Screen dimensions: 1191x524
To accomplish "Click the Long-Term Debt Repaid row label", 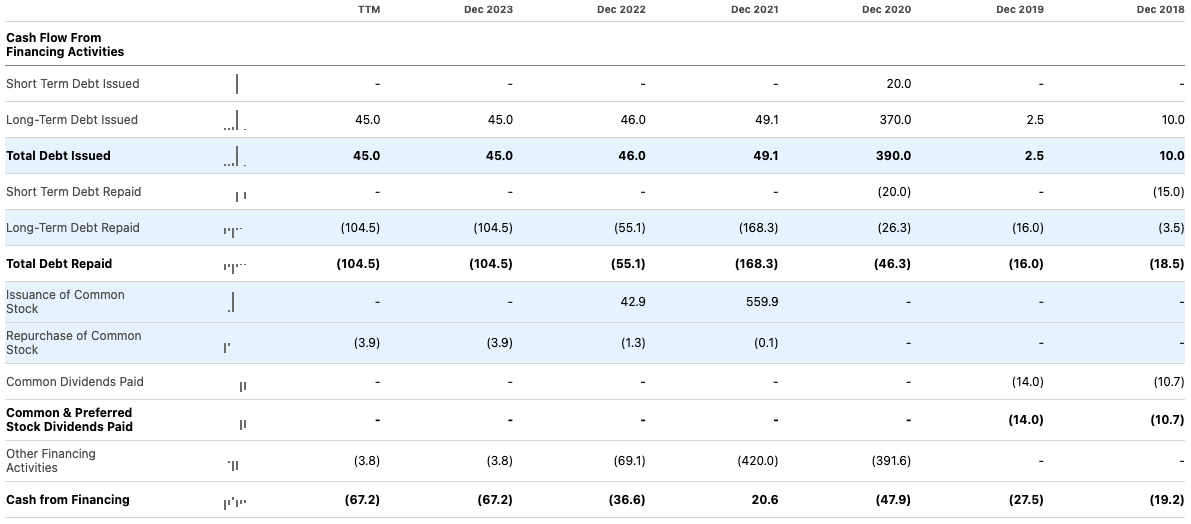I will (73, 228).
